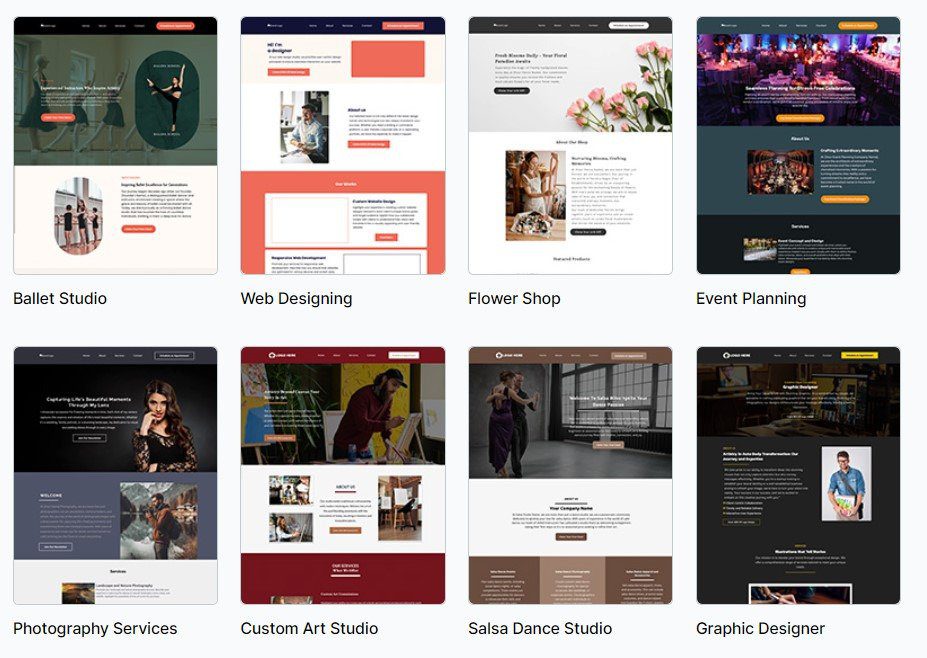Click Contact nav link in Web Designing navbar
927x658 pixels.
pyautogui.click(x=365, y=24)
